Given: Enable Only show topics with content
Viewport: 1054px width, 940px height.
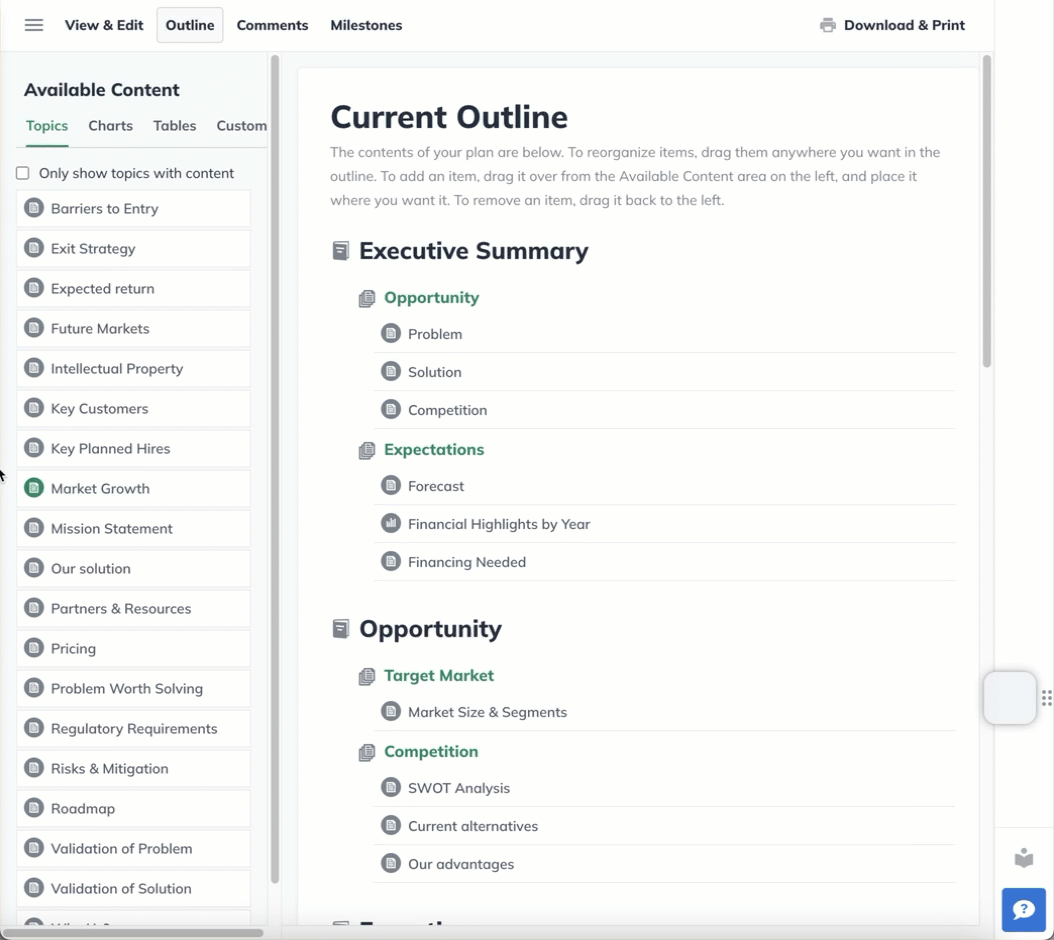Looking at the screenshot, I should click(23, 173).
